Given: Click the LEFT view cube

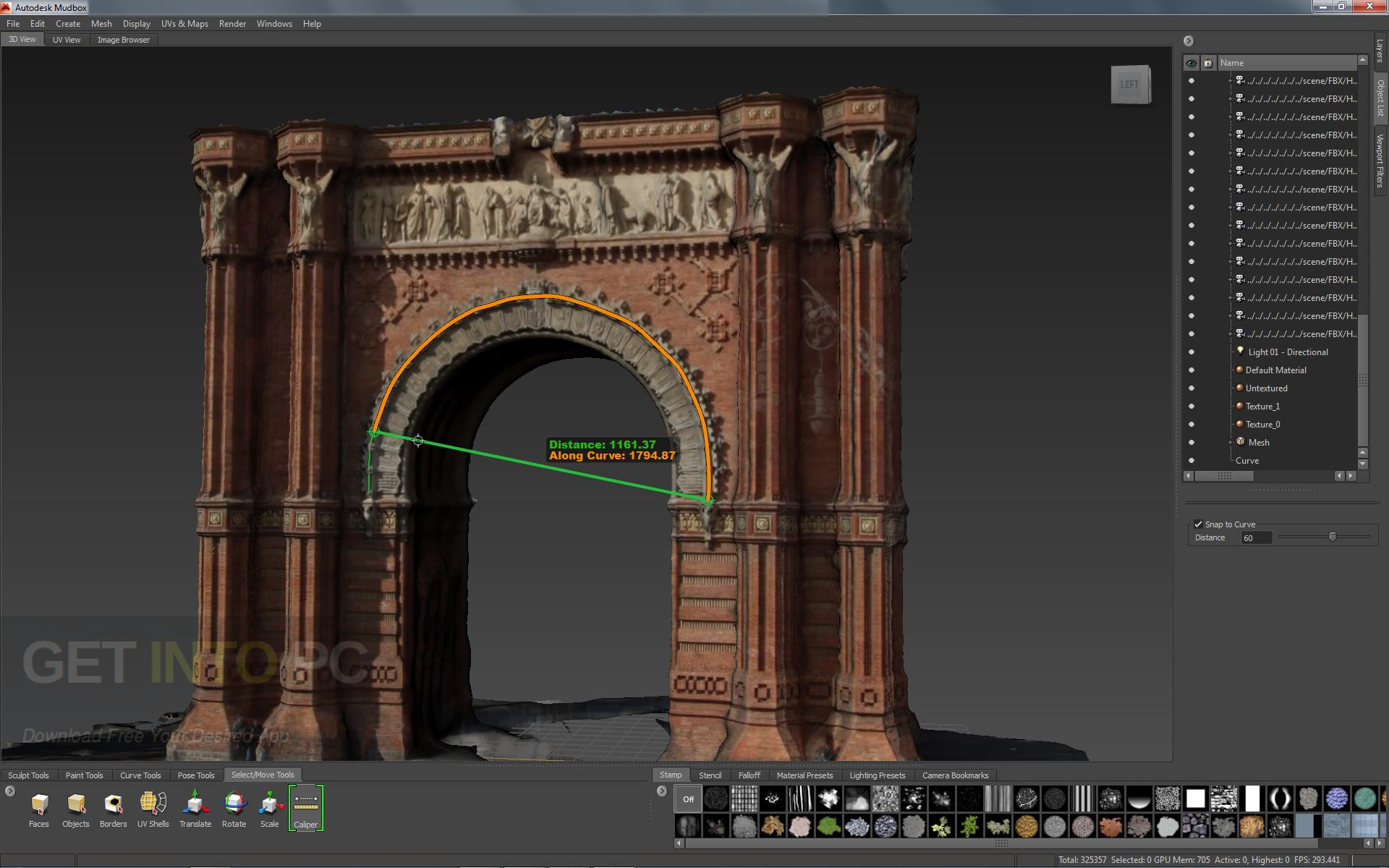Looking at the screenshot, I should (1130, 85).
